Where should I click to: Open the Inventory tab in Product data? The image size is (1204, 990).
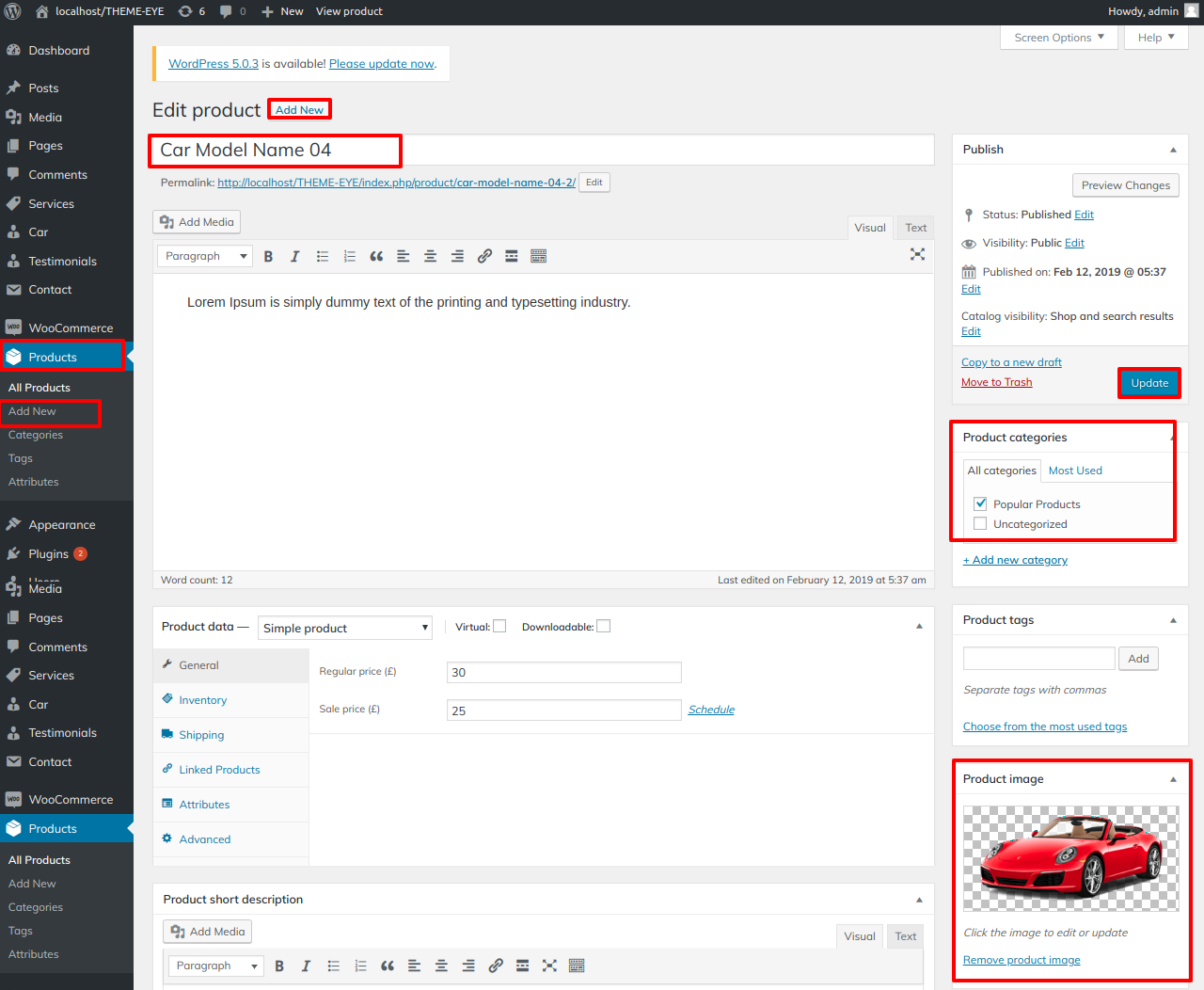[203, 700]
